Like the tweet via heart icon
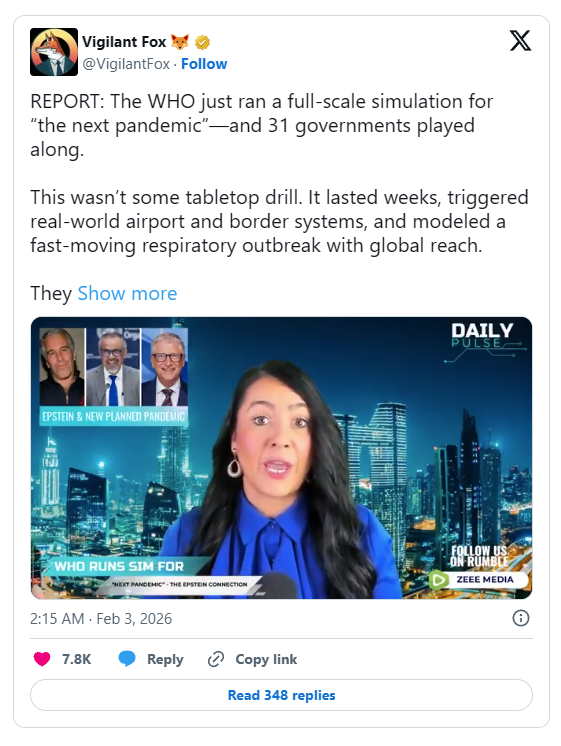The height and width of the screenshot is (746, 561). pos(42,659)
